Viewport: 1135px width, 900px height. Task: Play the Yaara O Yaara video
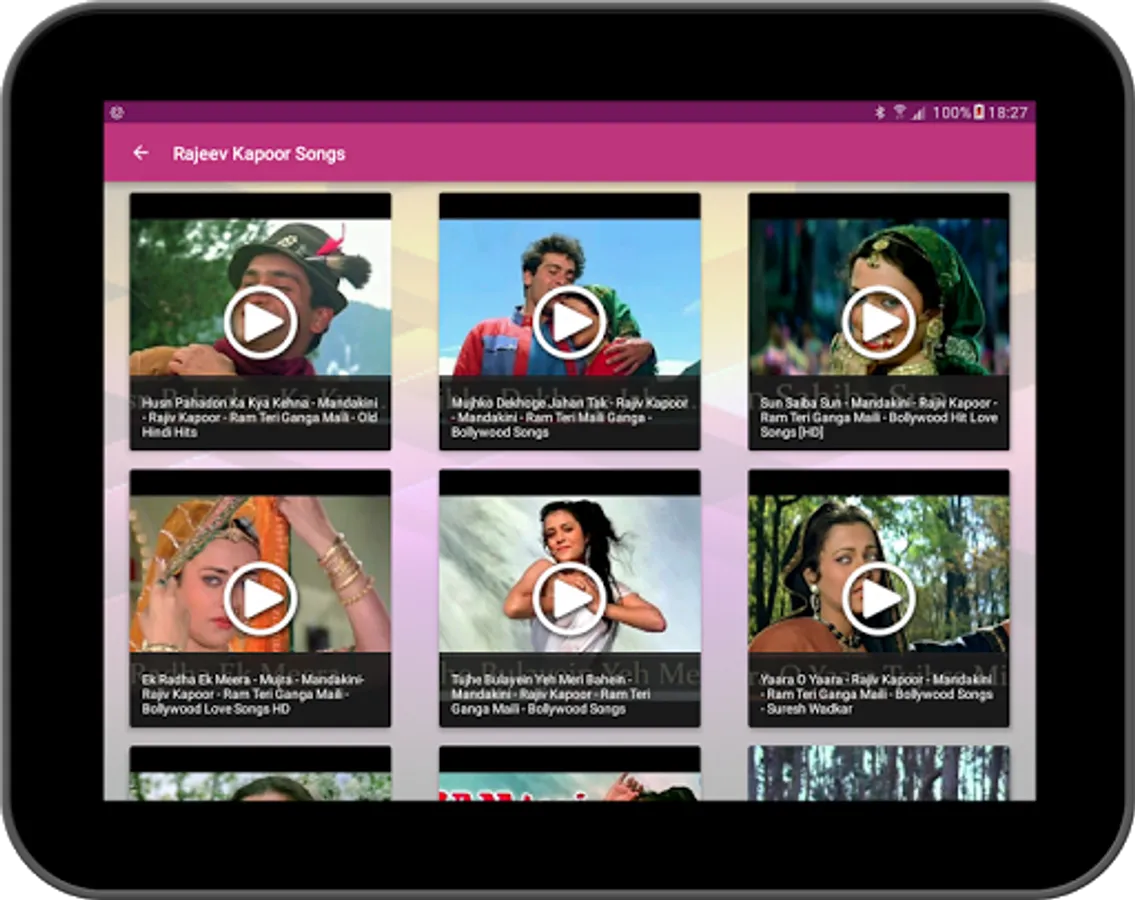(x=879, y=599)
